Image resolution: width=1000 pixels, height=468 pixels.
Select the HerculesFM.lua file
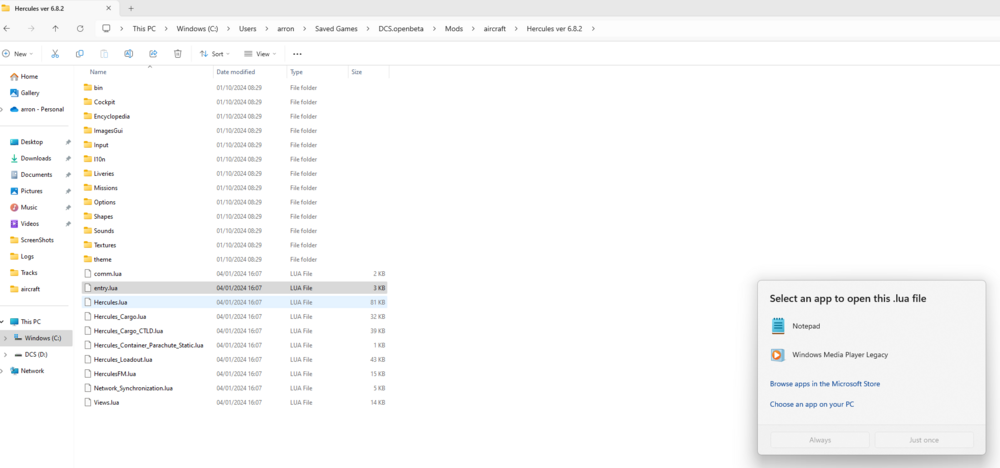(235, 374)
